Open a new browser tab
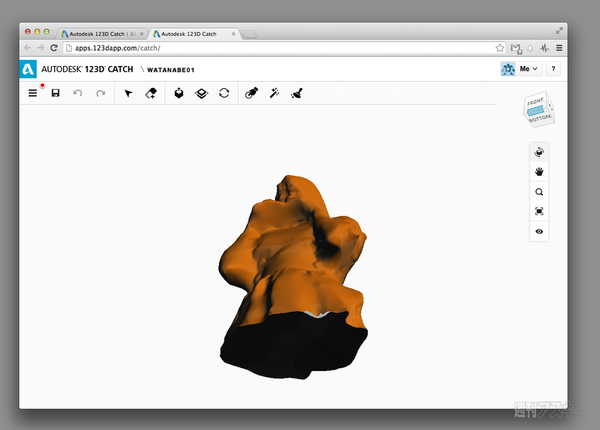The width and height of the screenshot is (600, 430). 249,35
